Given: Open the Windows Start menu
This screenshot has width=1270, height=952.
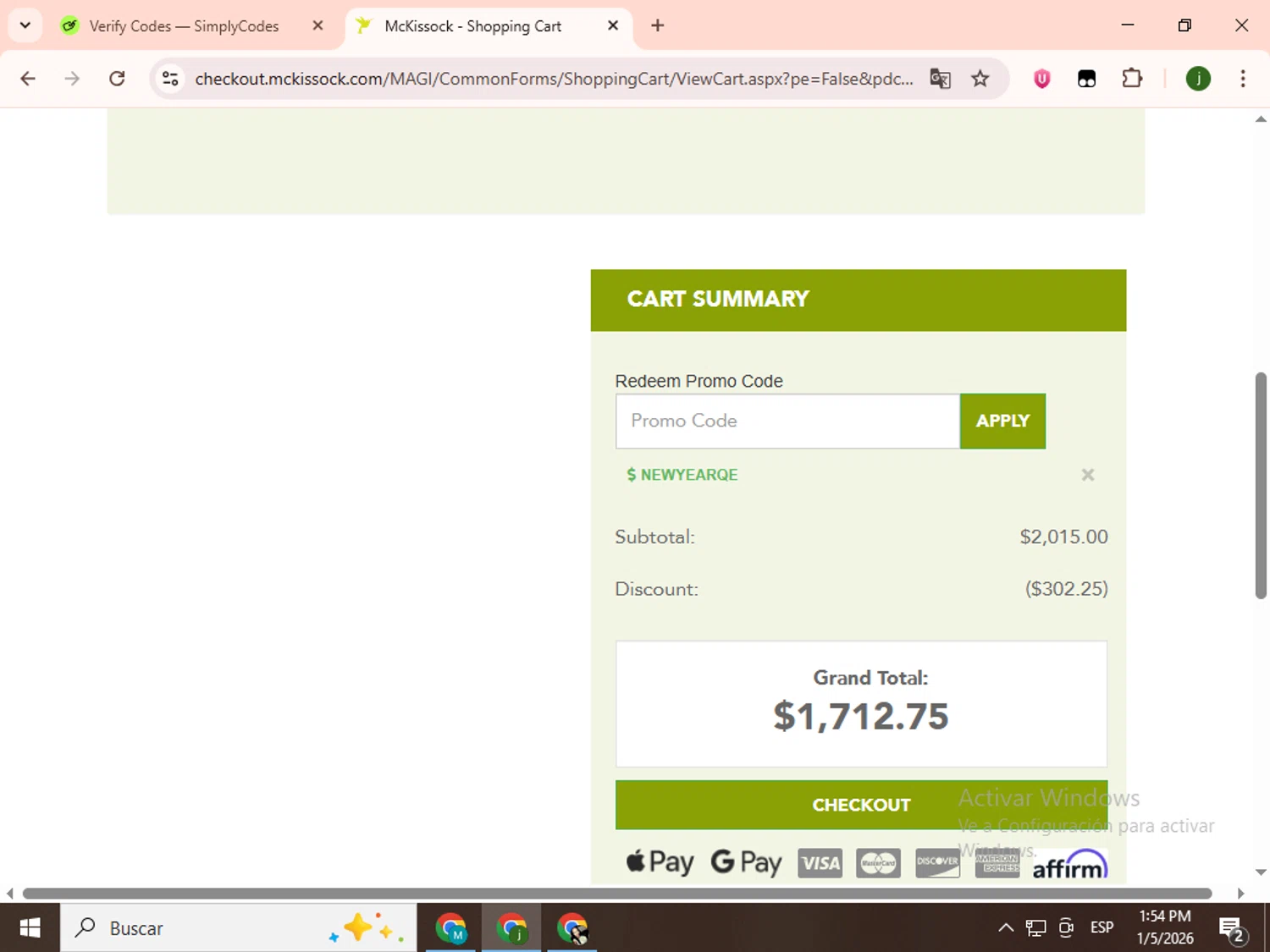Looking at the screenshot, I should (x=30, y=928).
